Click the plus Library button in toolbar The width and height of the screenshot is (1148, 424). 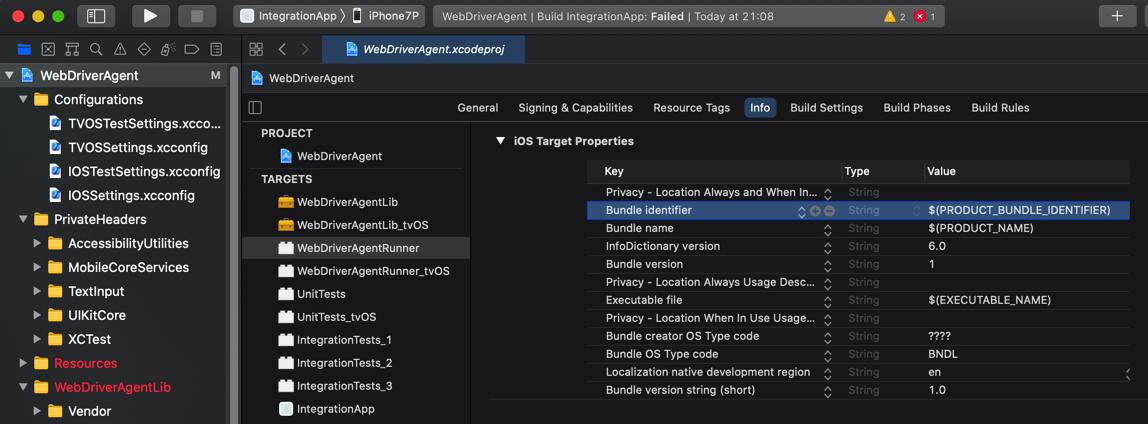click(x=1117, y=16)
